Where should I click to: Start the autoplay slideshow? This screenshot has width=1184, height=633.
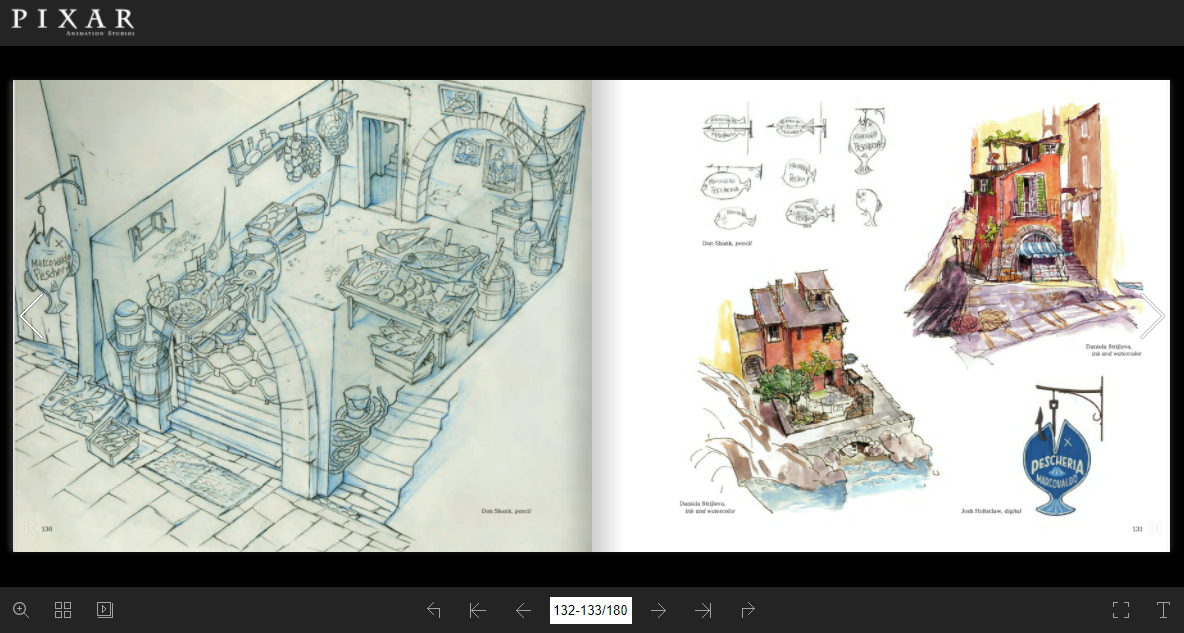tap(105, 610)
